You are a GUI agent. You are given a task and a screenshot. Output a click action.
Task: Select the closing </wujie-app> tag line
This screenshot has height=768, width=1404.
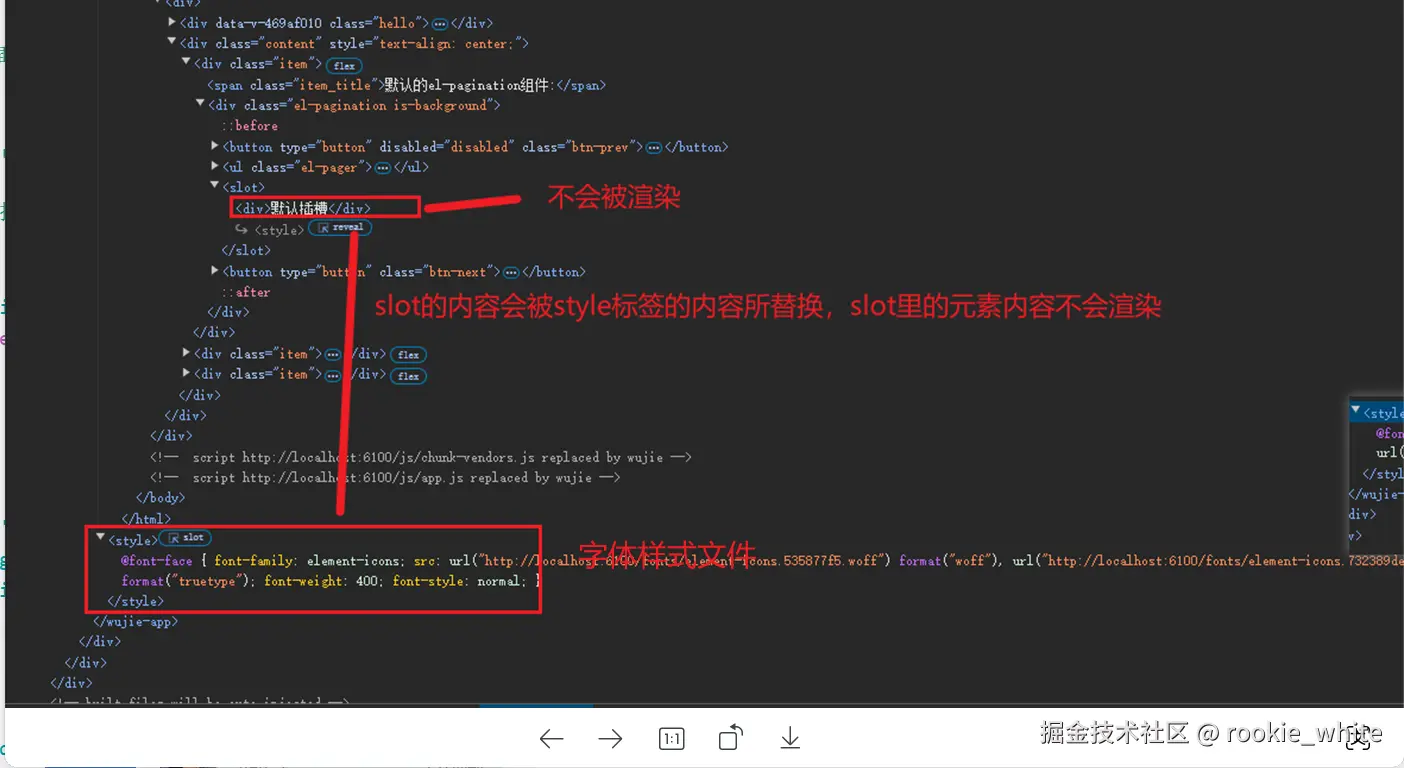pyautogui.click(x=136, y=622)
